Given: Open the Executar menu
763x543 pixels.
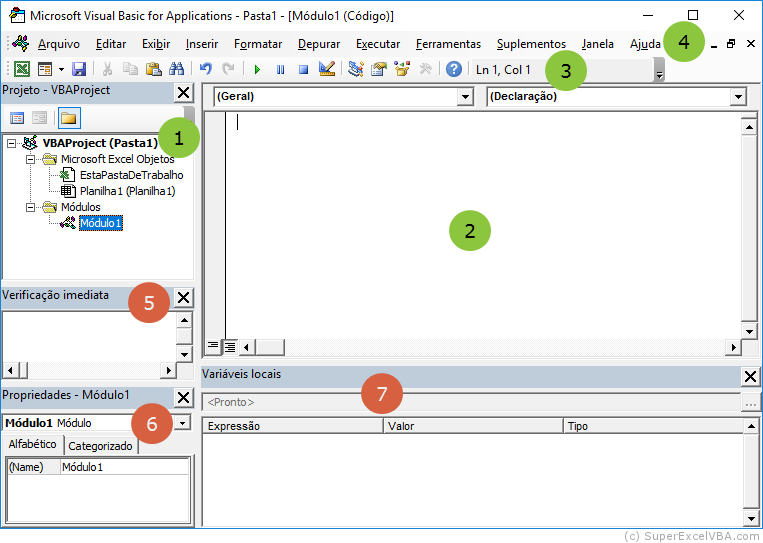Looking at the screenshot, I should point(378,44).
